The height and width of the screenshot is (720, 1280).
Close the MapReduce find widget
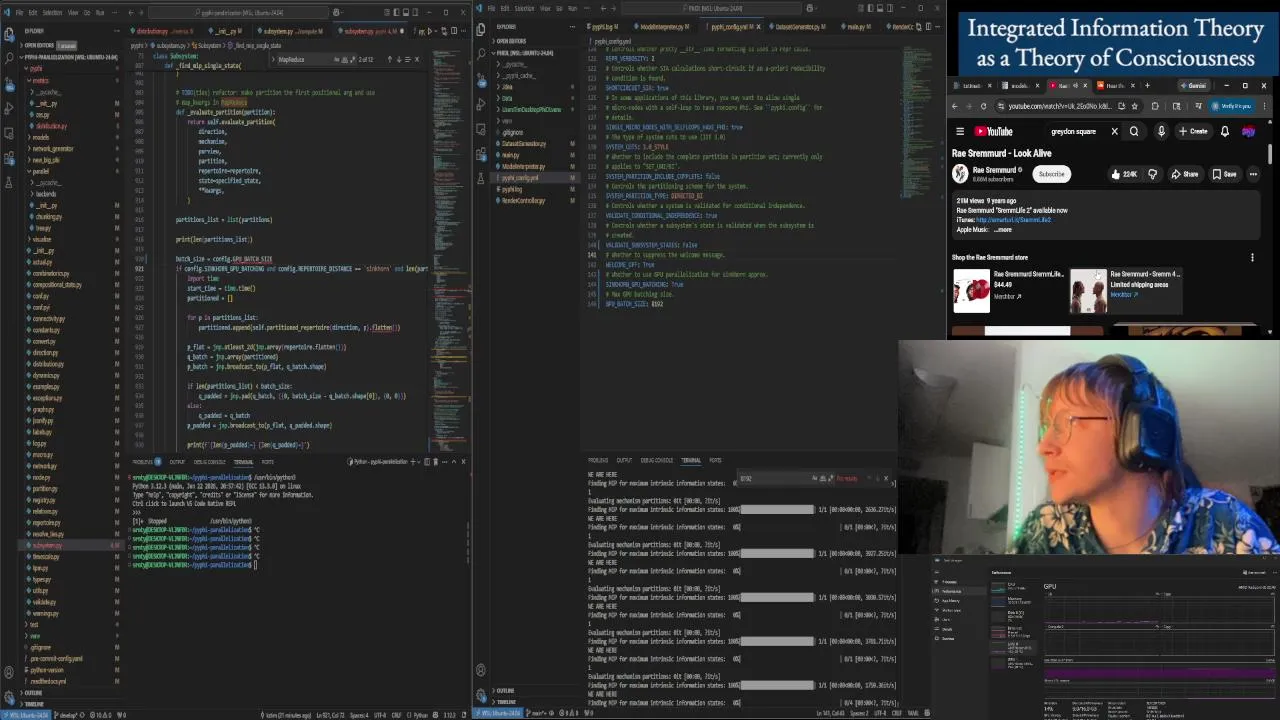(x=417, y=59)
